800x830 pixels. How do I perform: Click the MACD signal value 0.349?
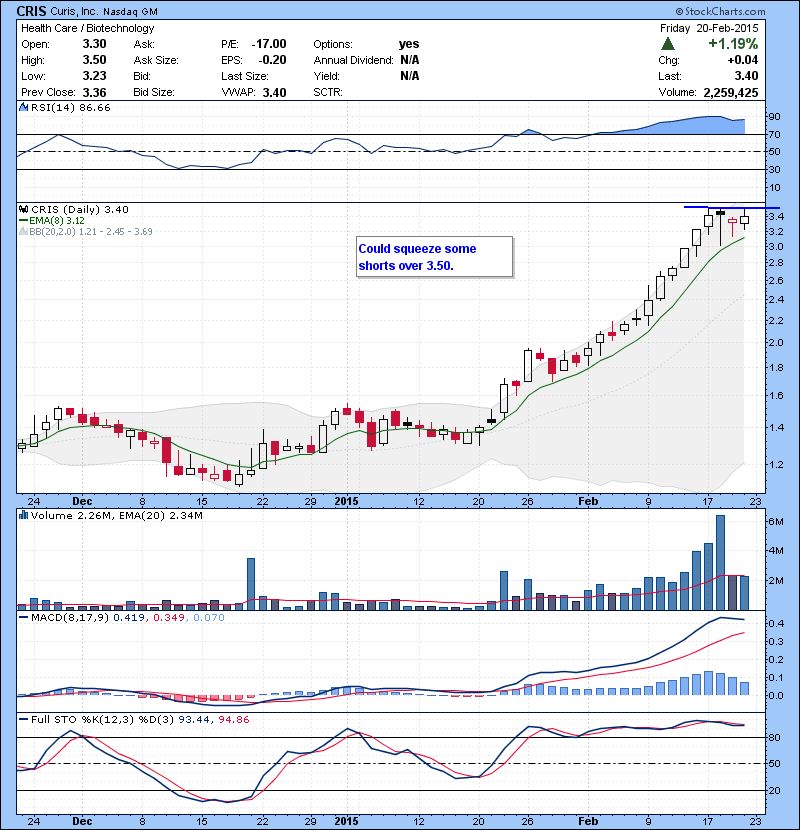(x=169, y=618)
